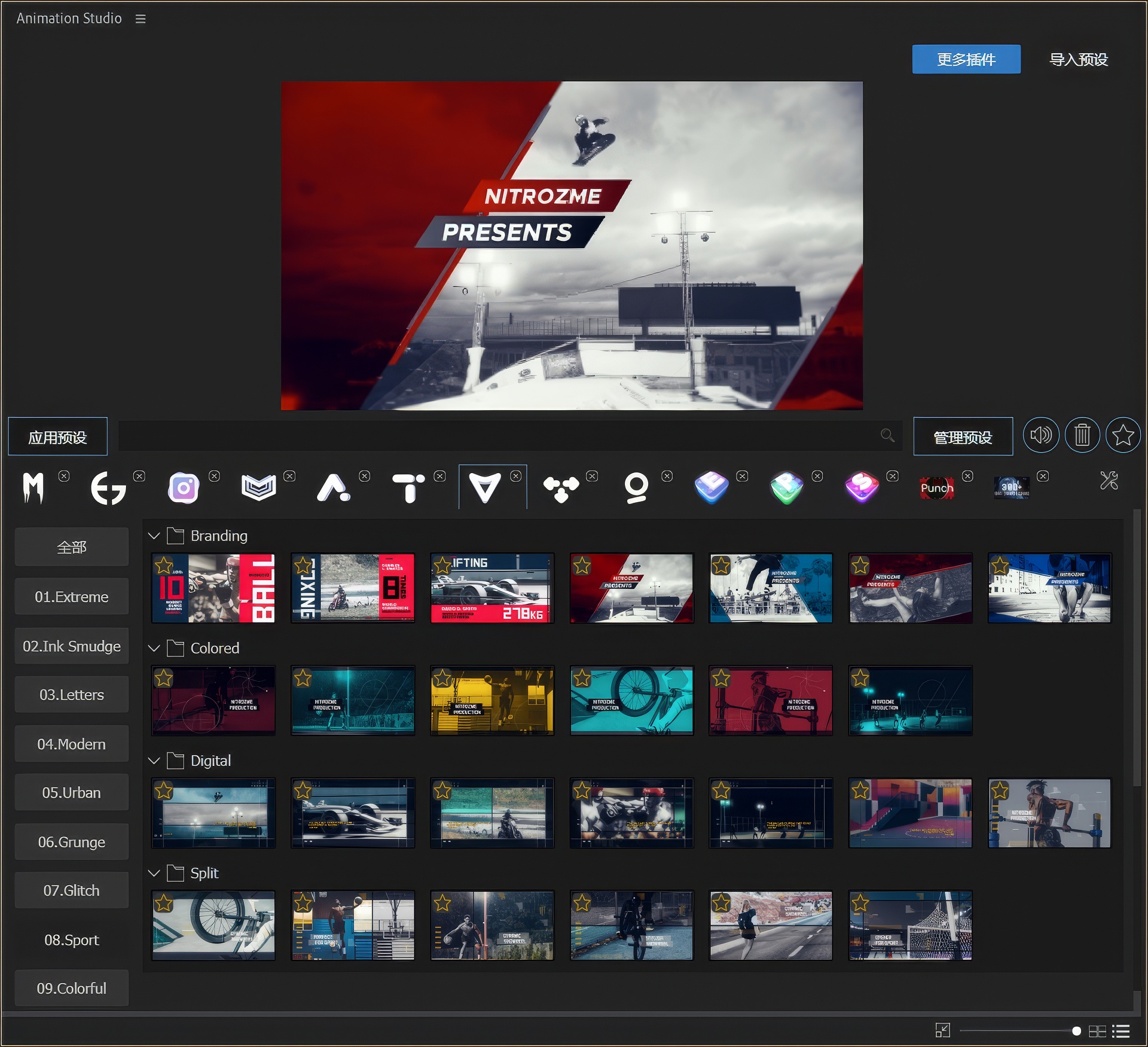Click the fit thumbnail size icon

point(943,1030)
